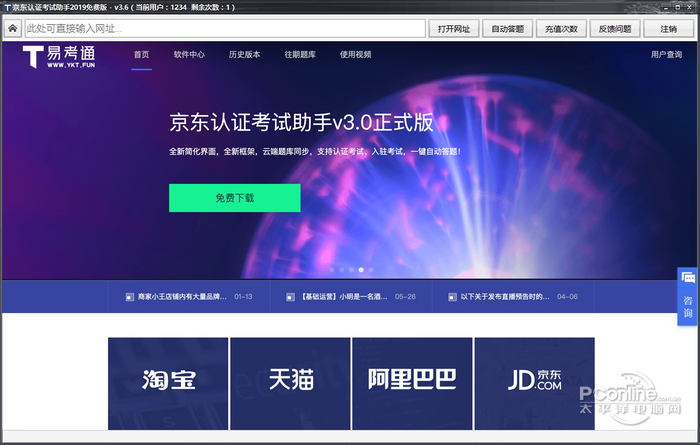This screenshot has height=445, width=700.
Task: Close the application window
Action: [x=689, y=7]
